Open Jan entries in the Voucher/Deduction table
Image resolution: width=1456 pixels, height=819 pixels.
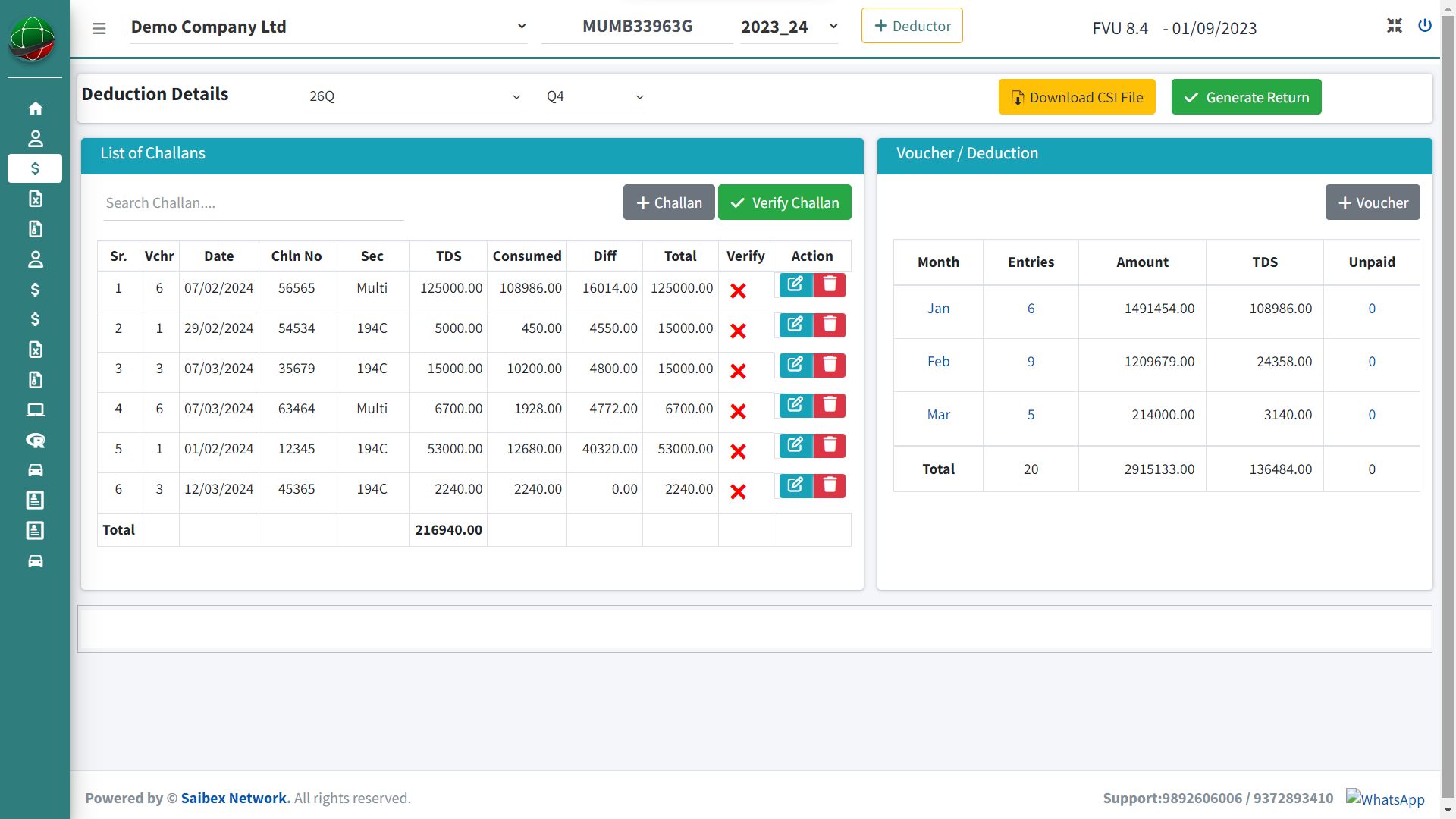[x=938, y=308]
